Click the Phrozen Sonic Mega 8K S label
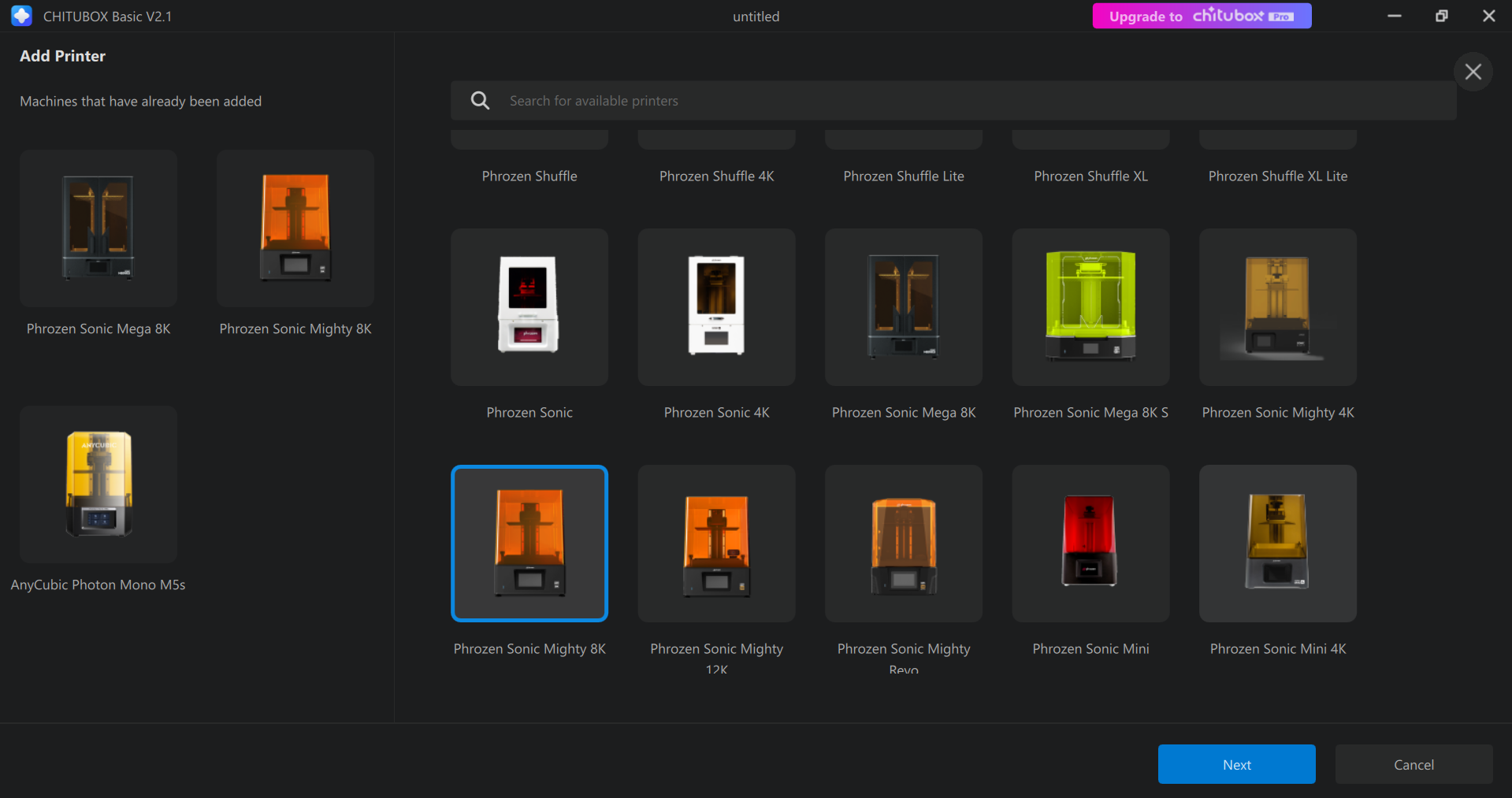The width and height of the screenshot is (1512, 798). tap(1090, 413)
